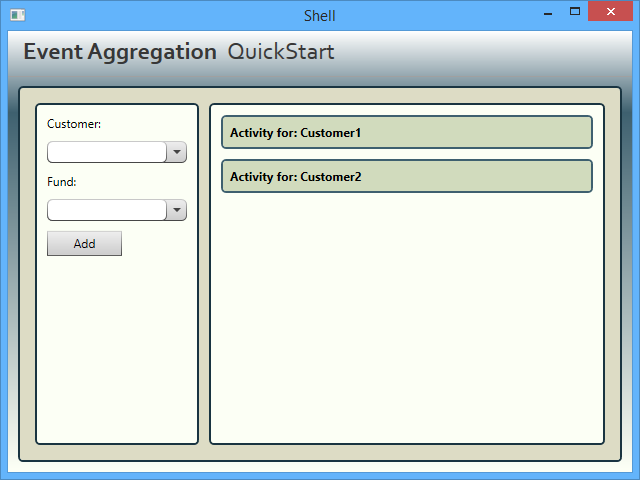Click the Fund: label
This screenshot has width=640, height=480.
(62, 182)
